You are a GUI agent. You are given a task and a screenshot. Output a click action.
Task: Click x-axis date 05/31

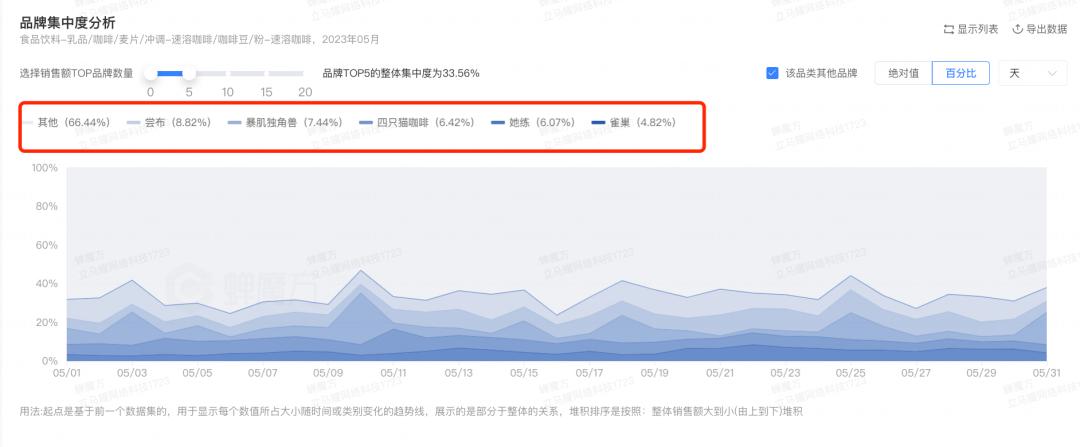(x=1046, y=373)
